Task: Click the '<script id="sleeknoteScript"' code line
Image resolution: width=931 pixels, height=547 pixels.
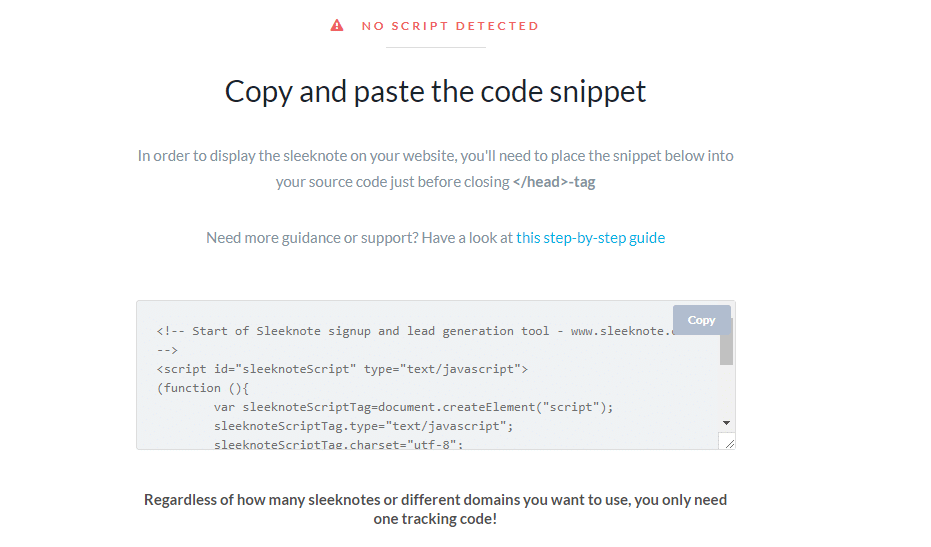Action: [x=342, y=369]
